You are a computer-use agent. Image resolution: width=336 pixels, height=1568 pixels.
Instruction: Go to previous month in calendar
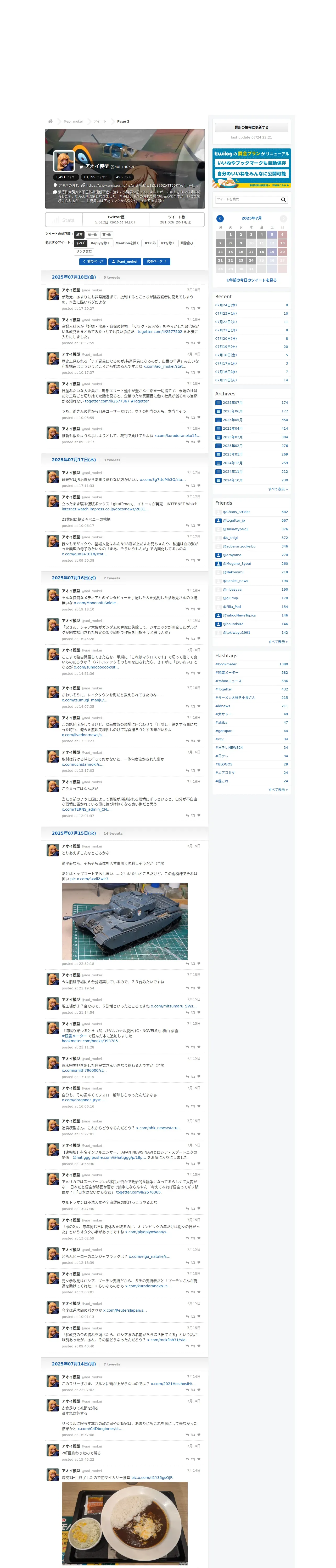click(x=220, y=218)
